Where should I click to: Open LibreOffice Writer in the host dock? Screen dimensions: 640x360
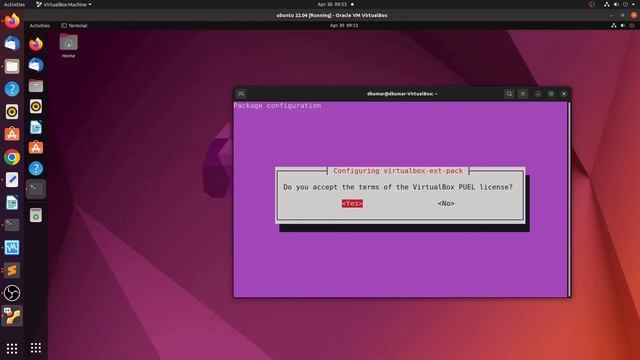(x=12, y=202)
